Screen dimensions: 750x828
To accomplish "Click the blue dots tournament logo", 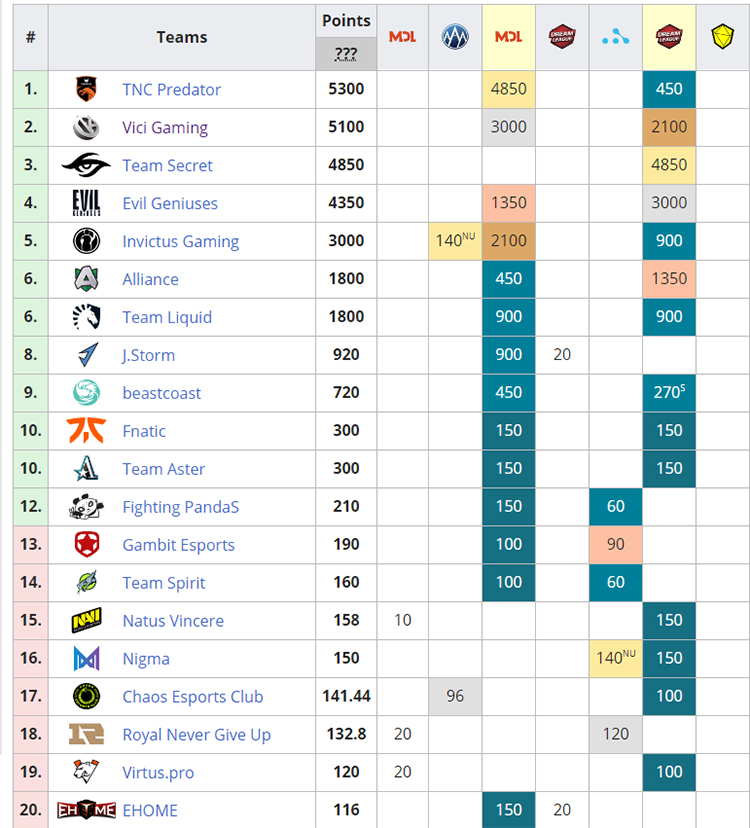I will point(615,37).
